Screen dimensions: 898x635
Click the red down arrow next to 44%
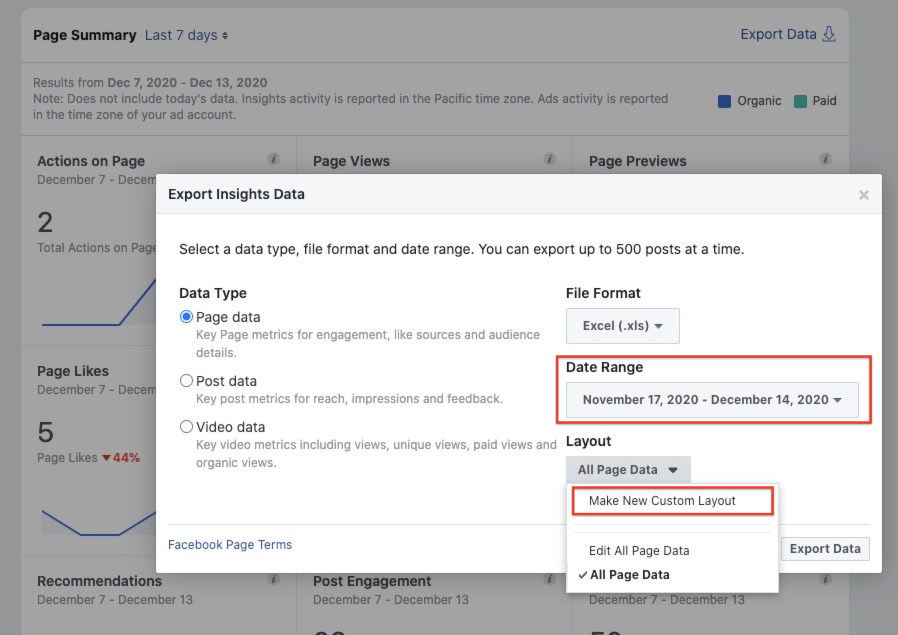coord(106,458)
